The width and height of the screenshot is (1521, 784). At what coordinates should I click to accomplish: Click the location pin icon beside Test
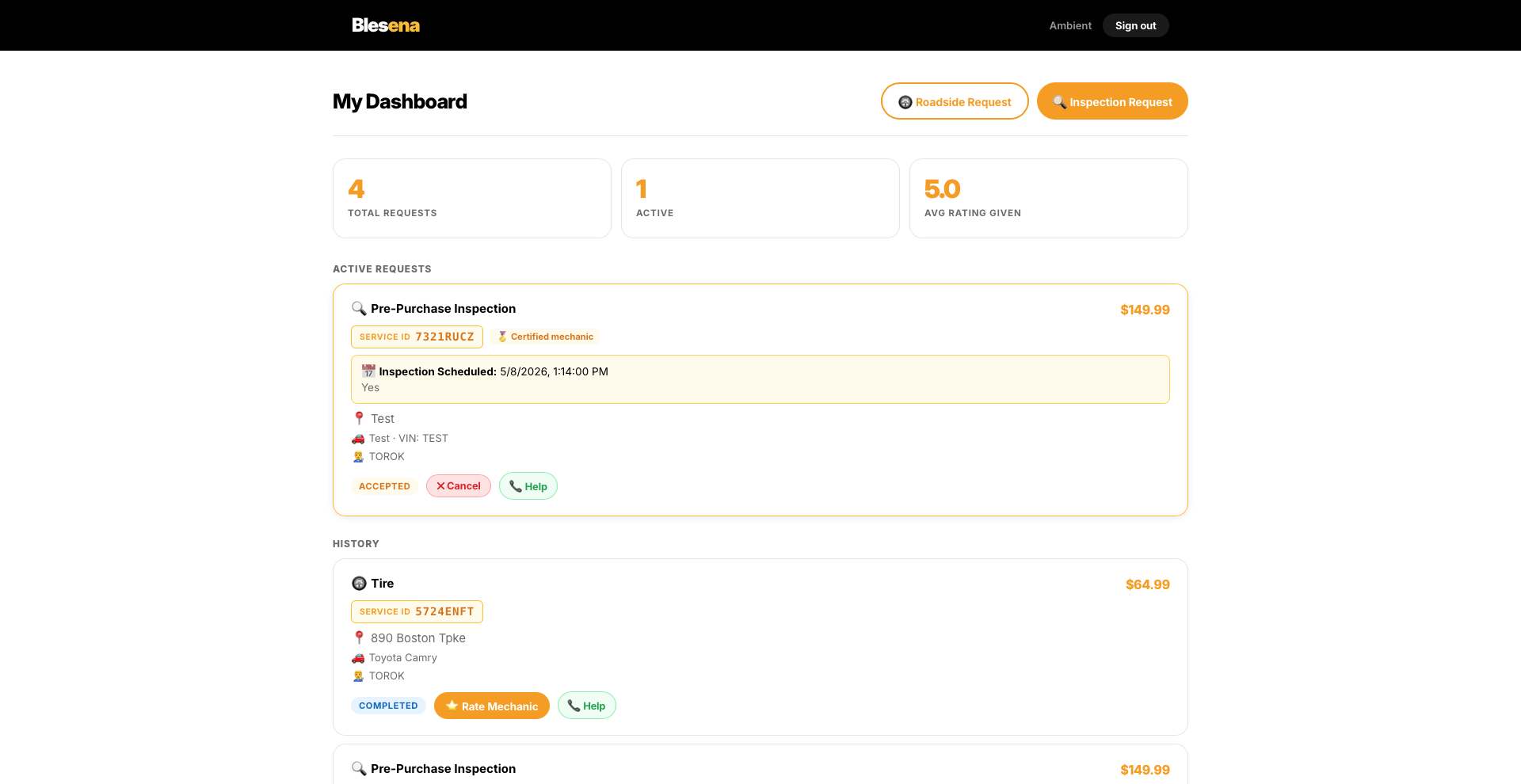pyautogui.click(x=359, y=417)
